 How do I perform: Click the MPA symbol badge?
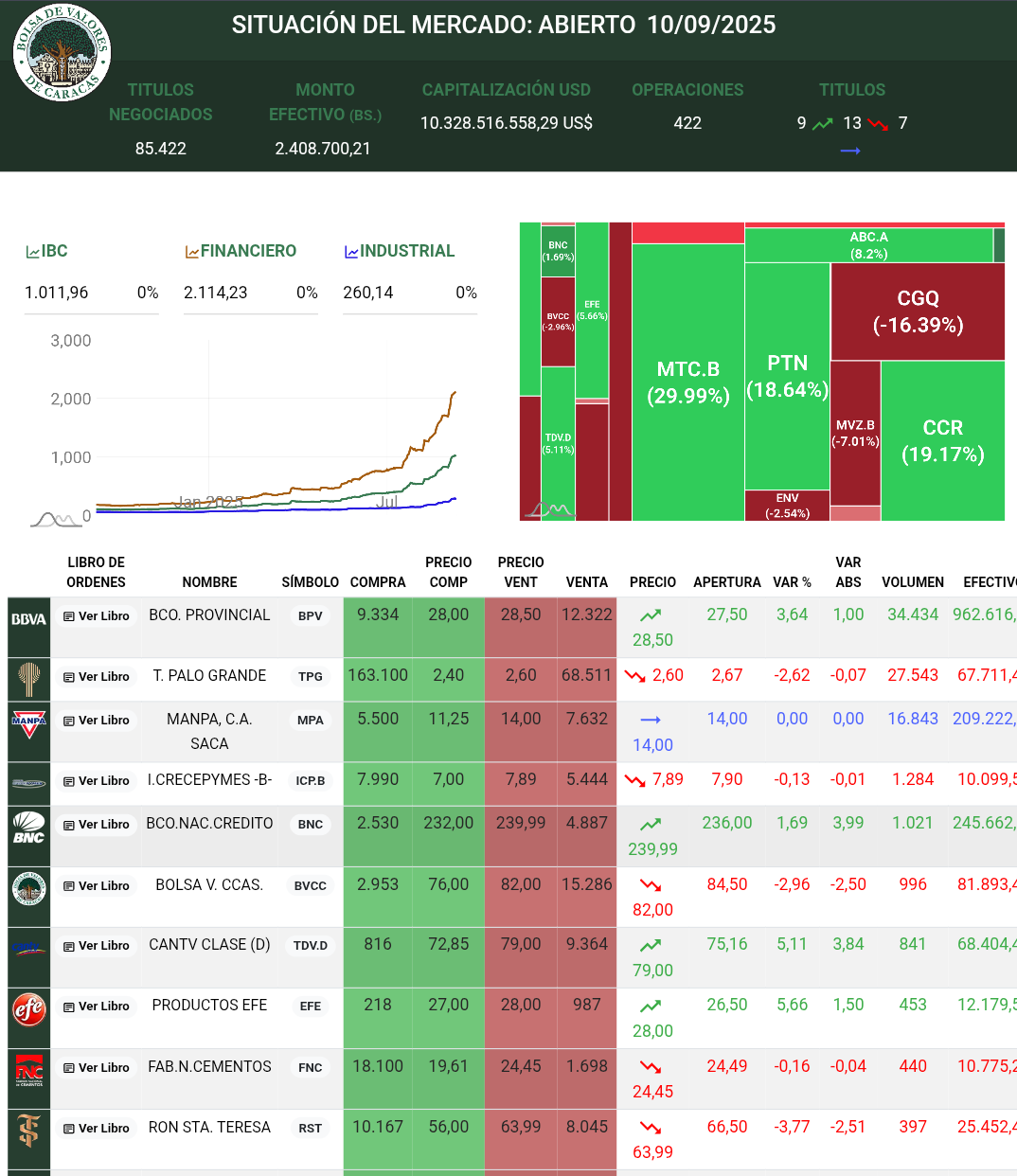coord(311,720)
